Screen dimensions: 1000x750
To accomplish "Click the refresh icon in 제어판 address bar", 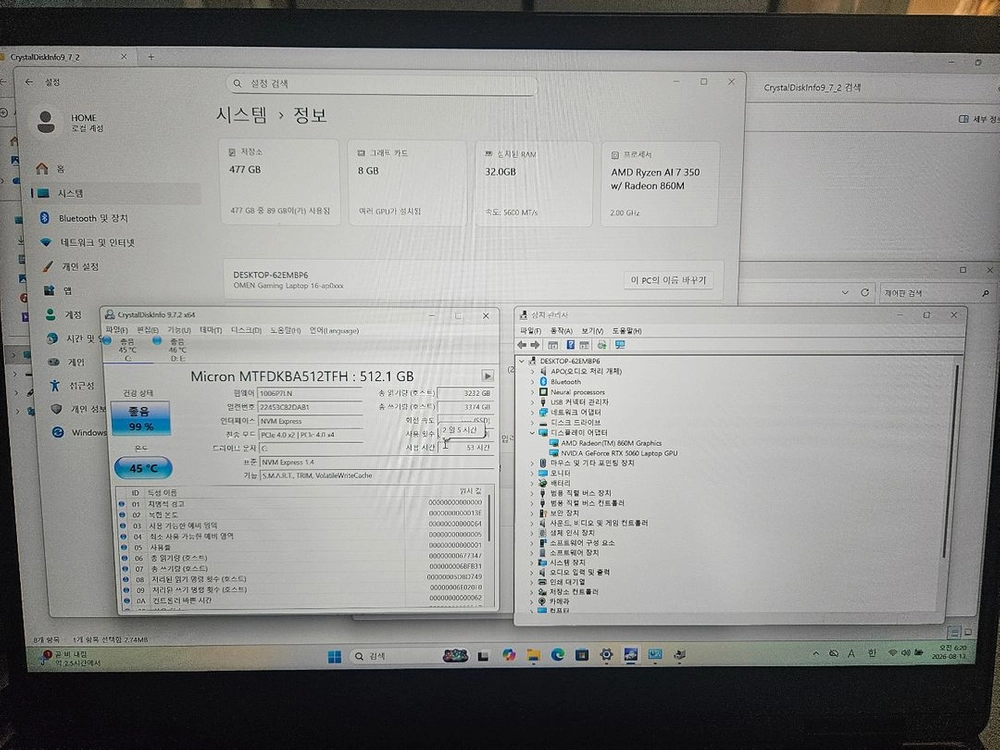I will [865, 293].
